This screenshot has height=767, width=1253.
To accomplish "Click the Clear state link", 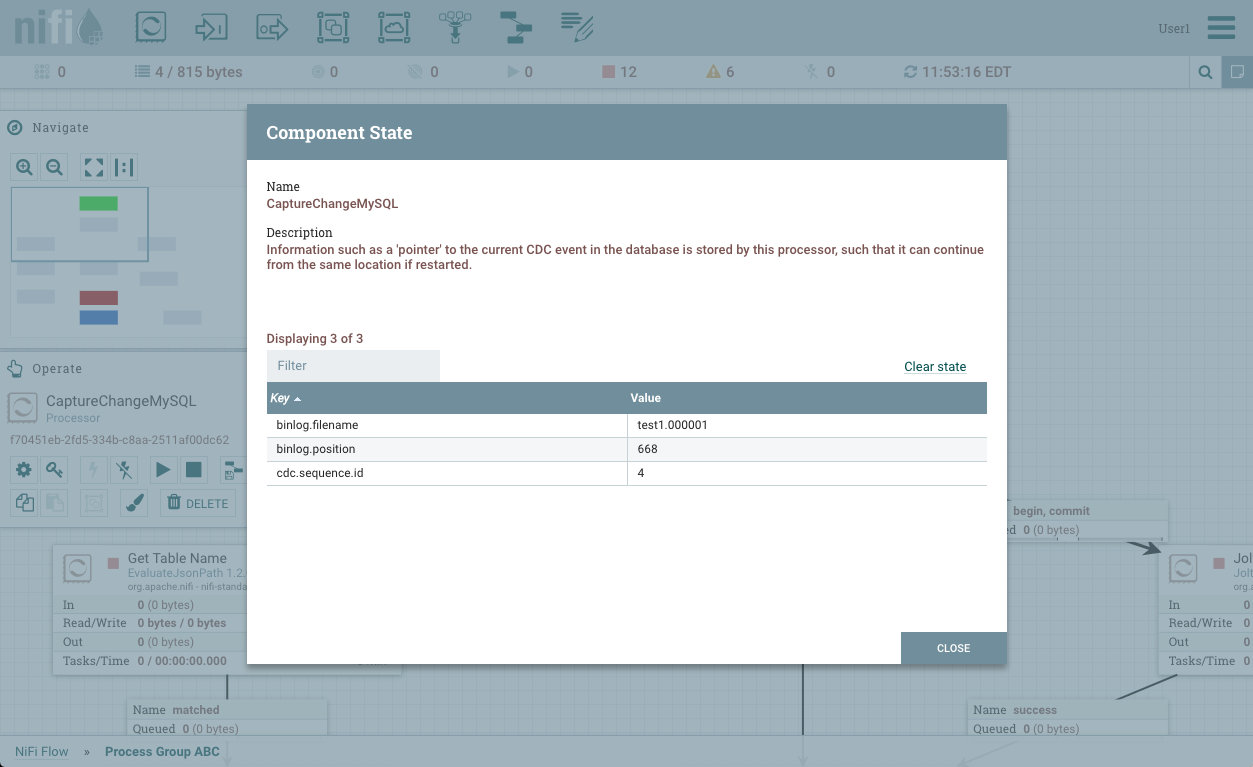I will [934, 366].
